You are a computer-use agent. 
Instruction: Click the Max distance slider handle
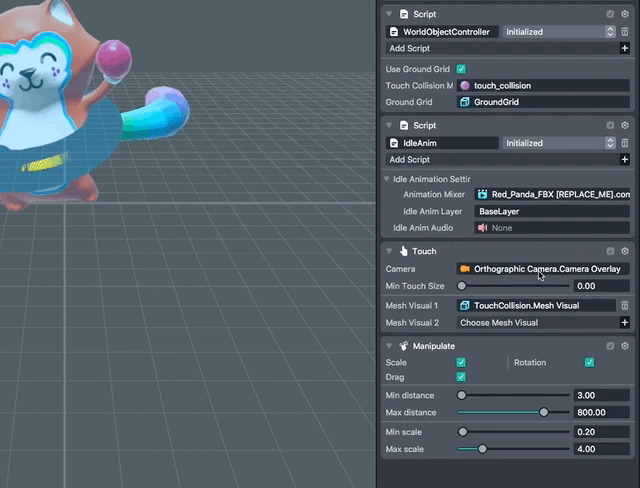[544, 413]
